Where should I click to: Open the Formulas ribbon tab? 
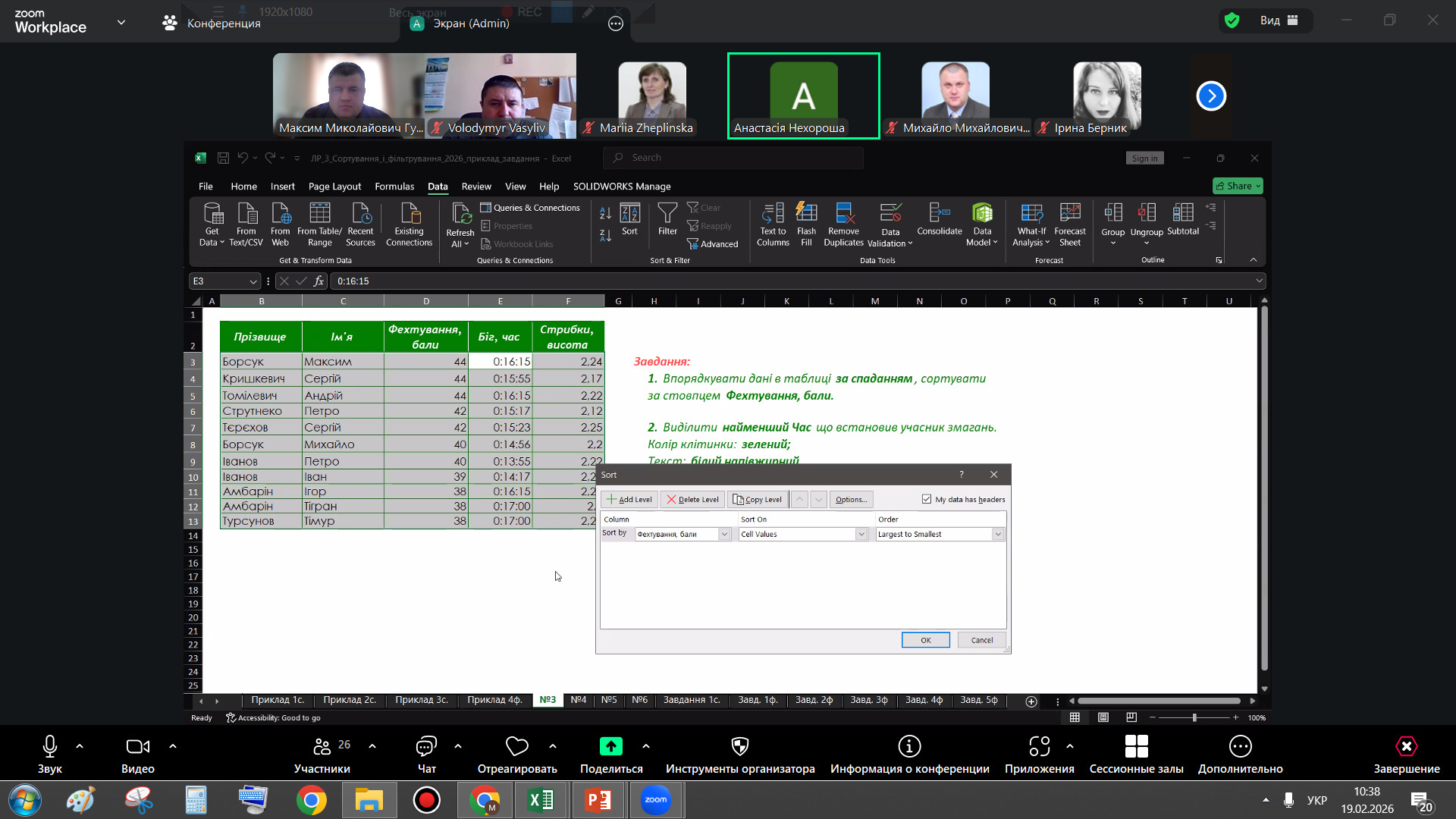[x=394, y=187]
